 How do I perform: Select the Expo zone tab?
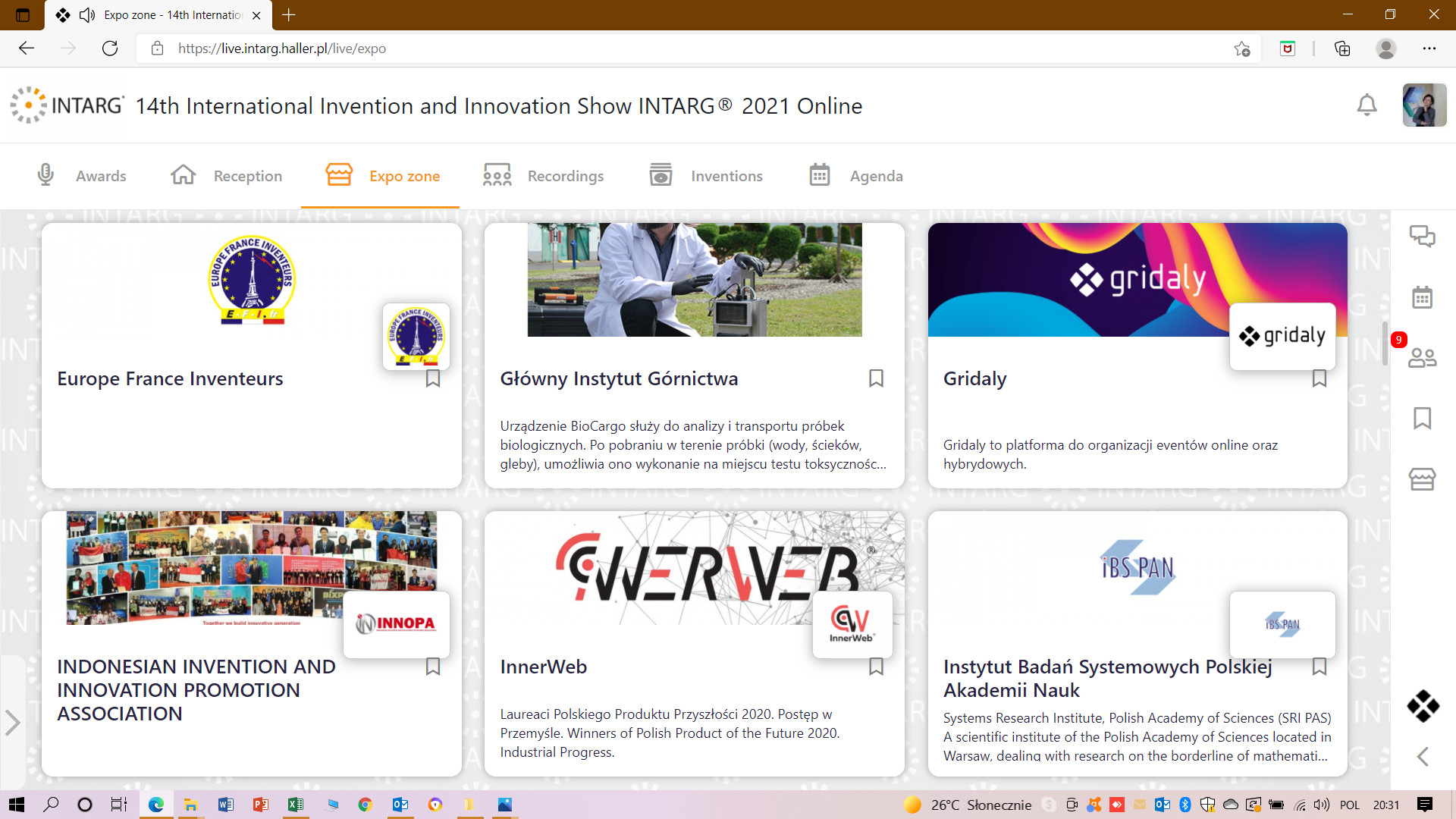[x=382, y=176]
